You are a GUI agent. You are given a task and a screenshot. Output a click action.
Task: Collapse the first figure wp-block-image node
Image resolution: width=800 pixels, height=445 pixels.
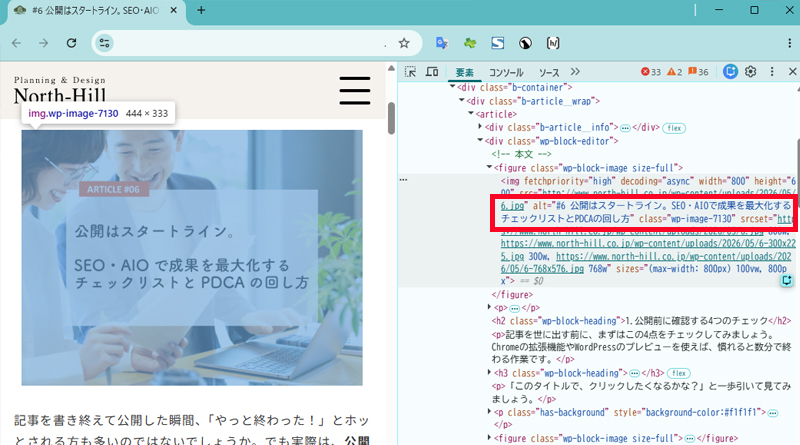489,167
